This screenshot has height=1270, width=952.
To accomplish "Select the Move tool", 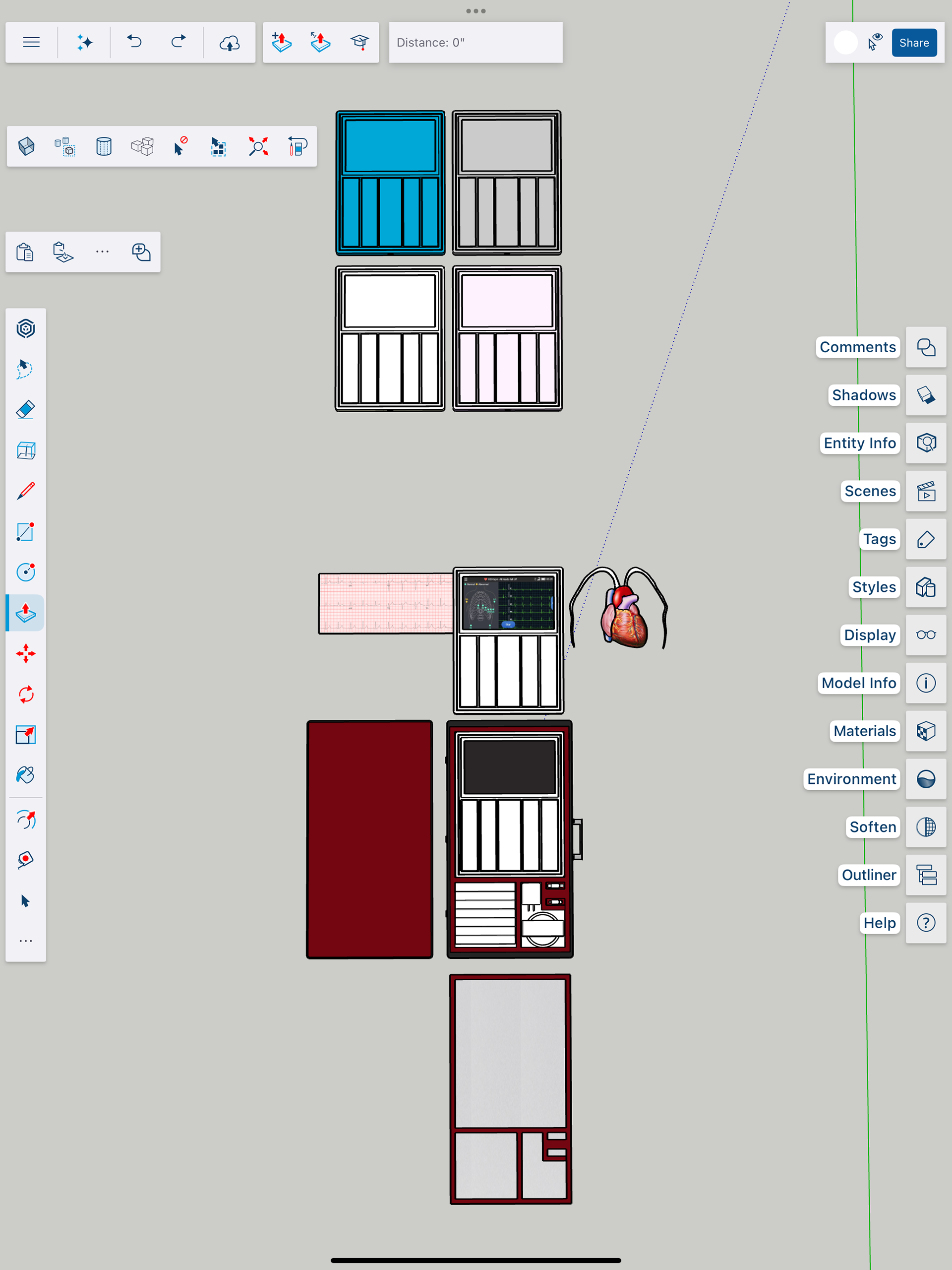I will (26, 653).
